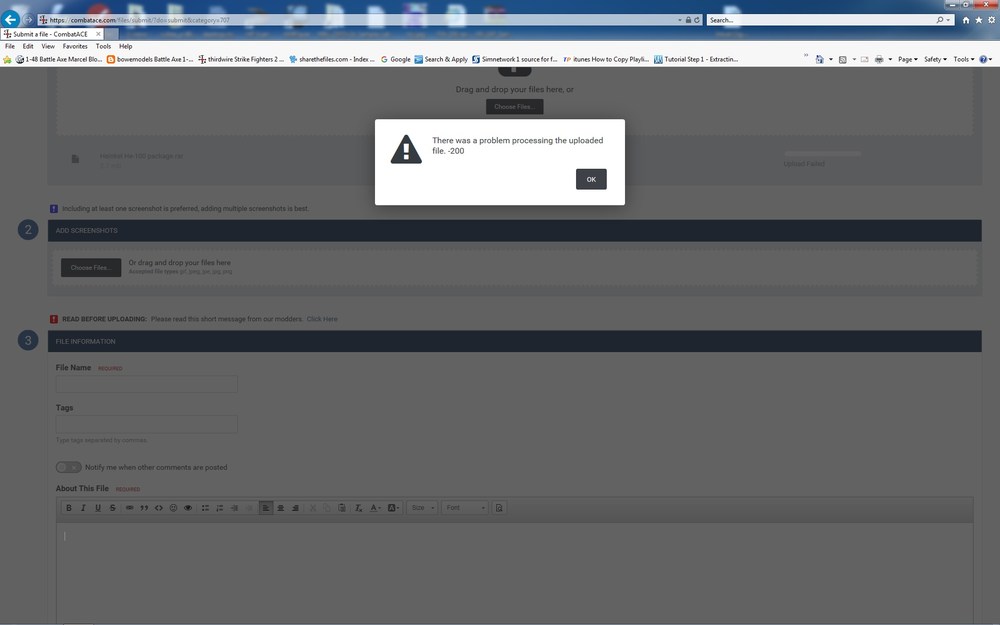Click the emoticon icon in editor toolbar
The height and width of the screenshot is (625, 1000).
point(173,508)
